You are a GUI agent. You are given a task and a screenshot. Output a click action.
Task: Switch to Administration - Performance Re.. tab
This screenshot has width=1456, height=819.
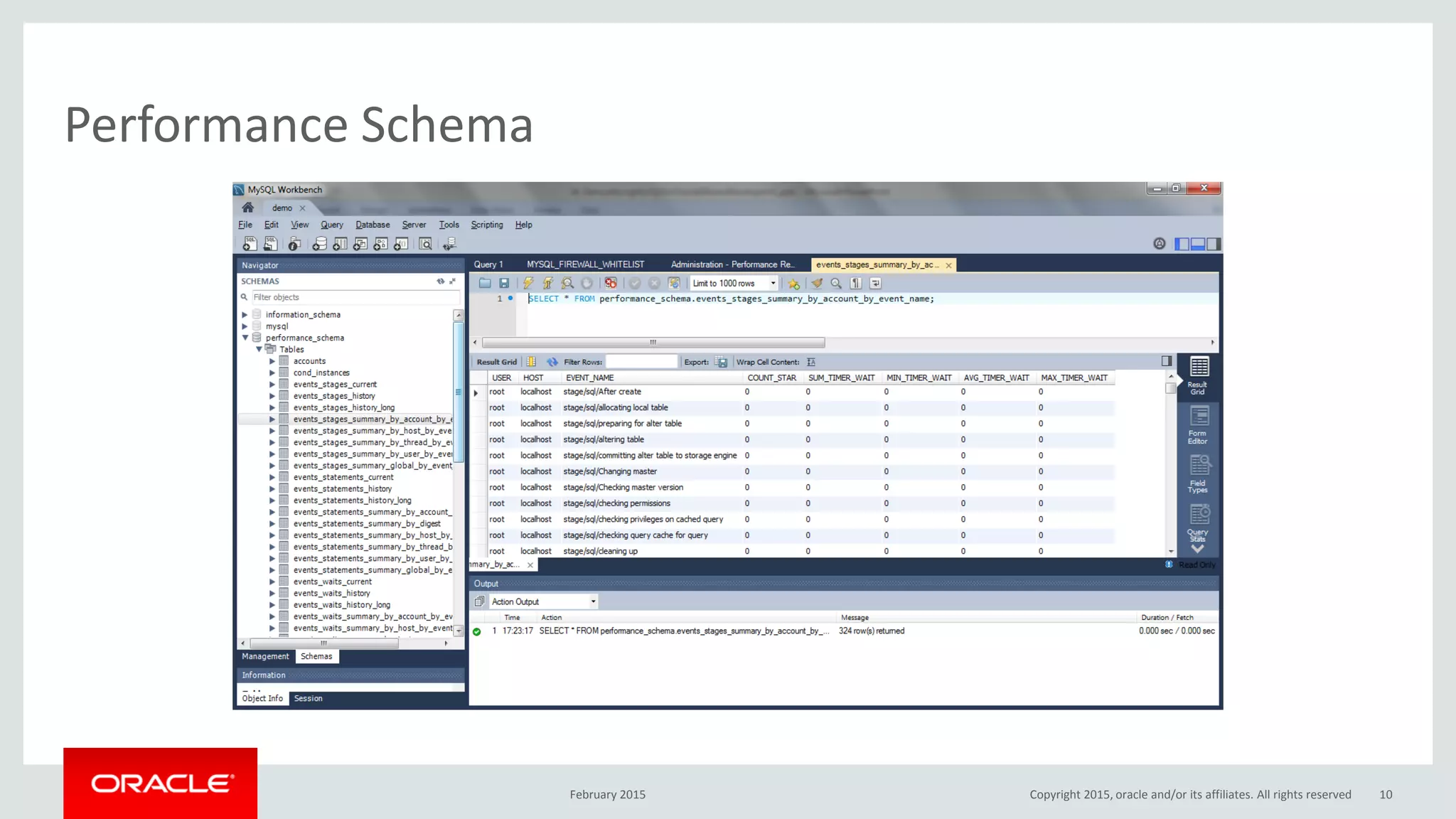click(x=732, y=264)
